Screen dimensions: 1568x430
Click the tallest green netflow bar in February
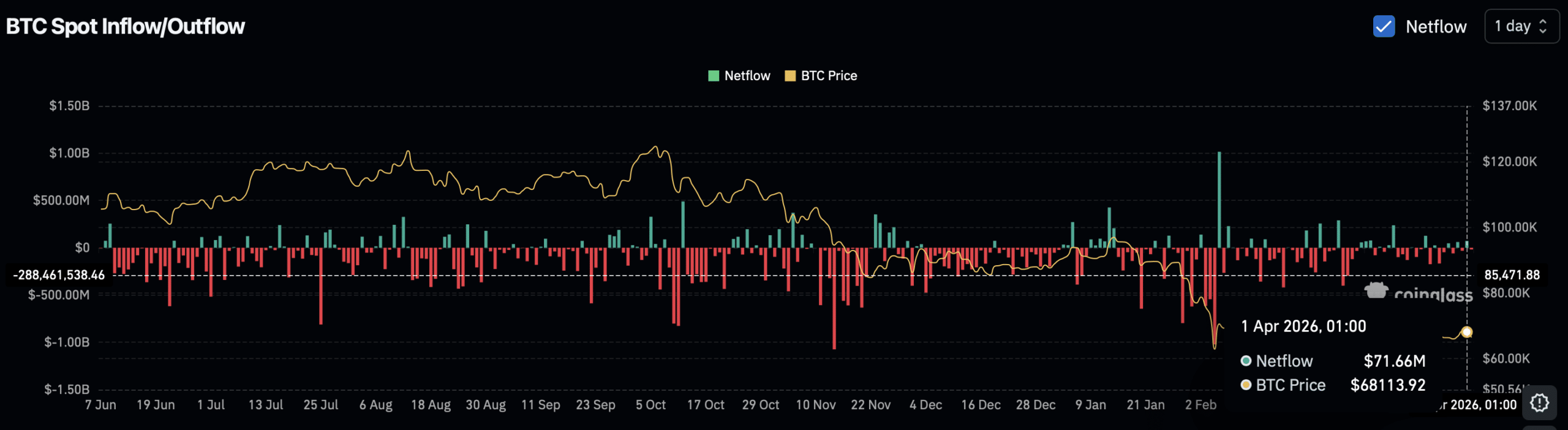(x=1219, y=199)
